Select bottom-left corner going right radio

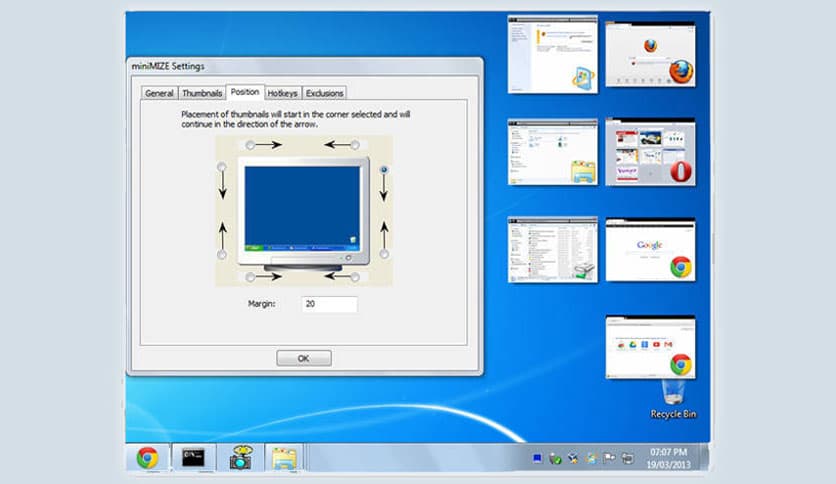250,277
